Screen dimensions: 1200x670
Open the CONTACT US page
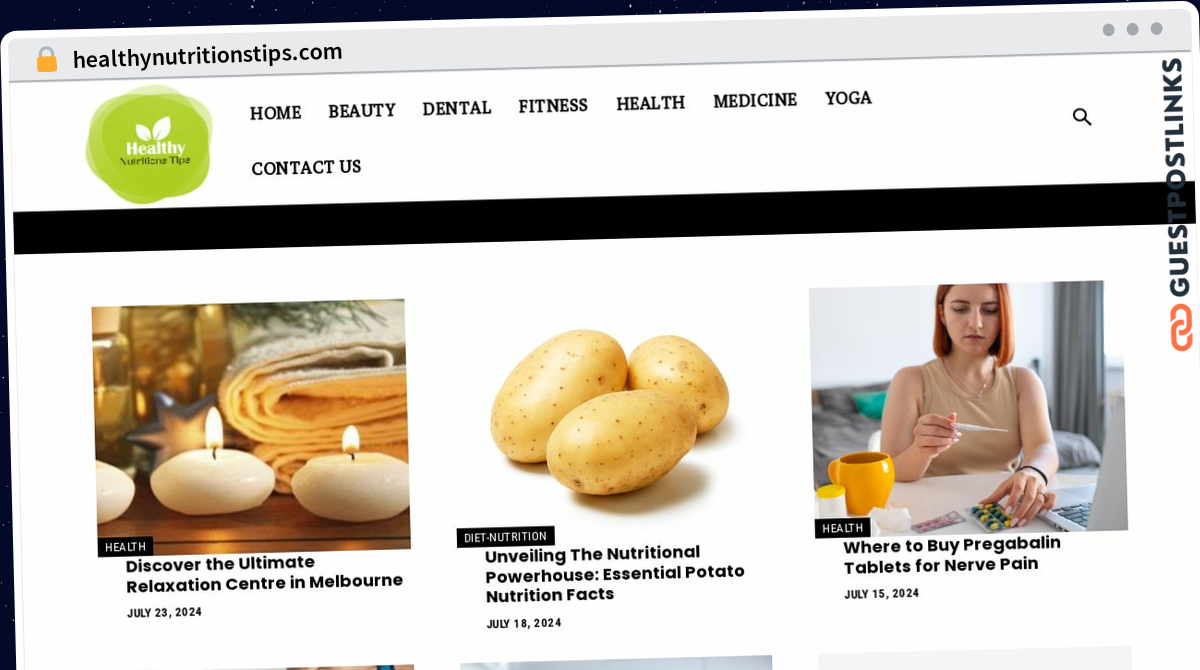306,168
